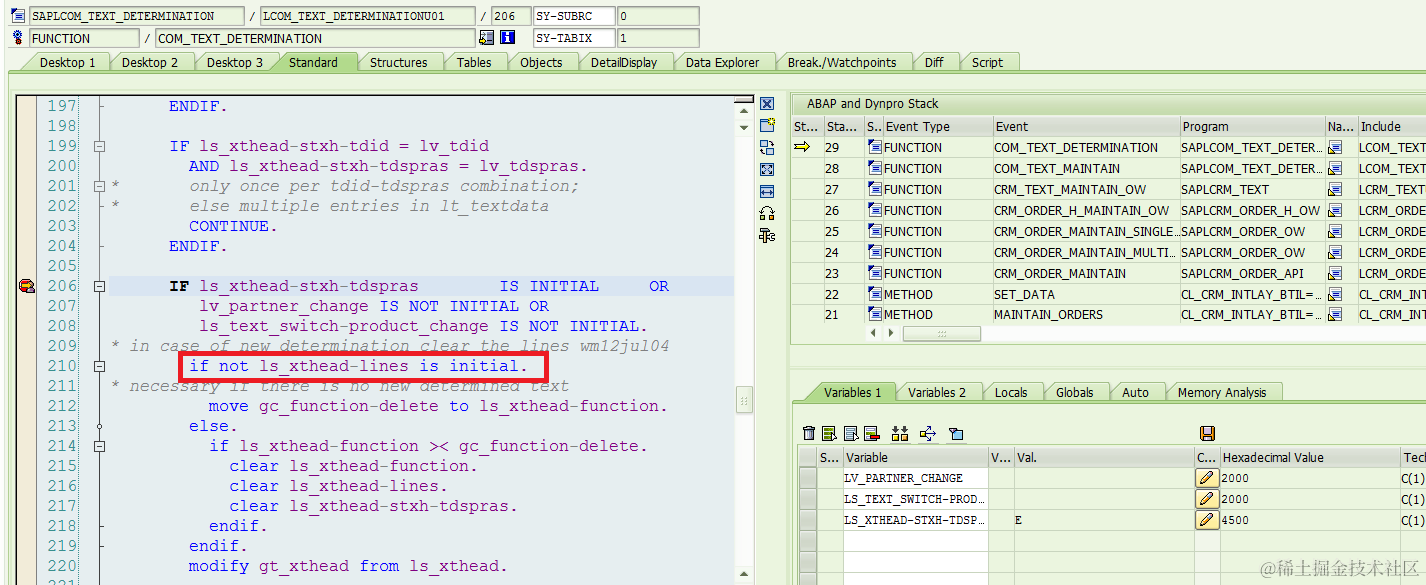This screenshot has height=585, width=1426.
Task: Open the Data Explorer tab
Action: [722, 62]
